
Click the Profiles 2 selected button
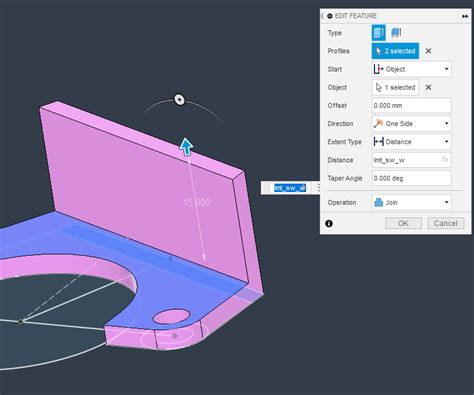[395, 51]
